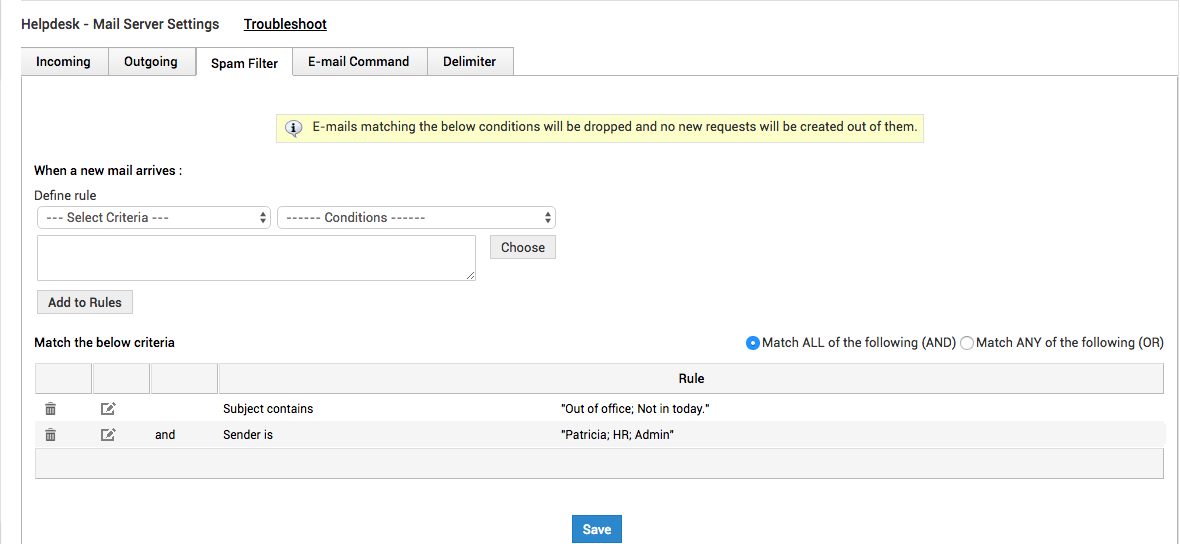Viewport: 1180px width, 544px height.
Task: Open the Conditions dropdown
Action: coord(416,218)
